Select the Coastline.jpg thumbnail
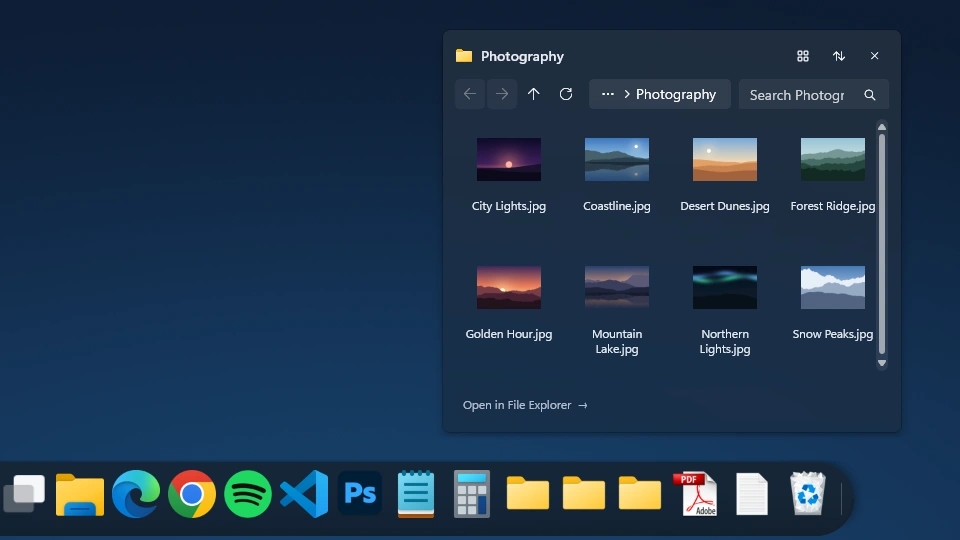Viewport: 960px width, 540px height. [617, 159]
